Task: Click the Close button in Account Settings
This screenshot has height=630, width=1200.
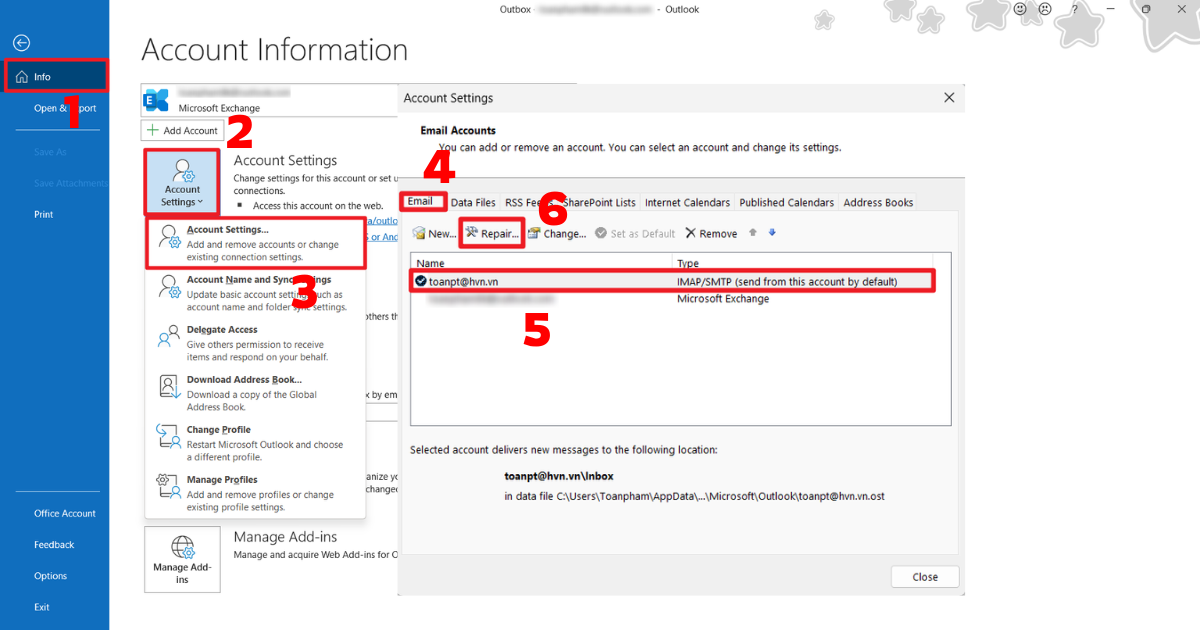Action: [x=925, y=576]
